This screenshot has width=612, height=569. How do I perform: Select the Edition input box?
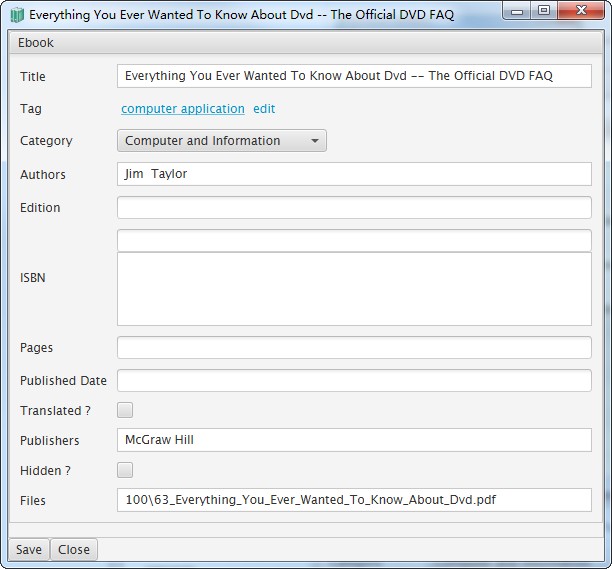click(x=354, y=208)
